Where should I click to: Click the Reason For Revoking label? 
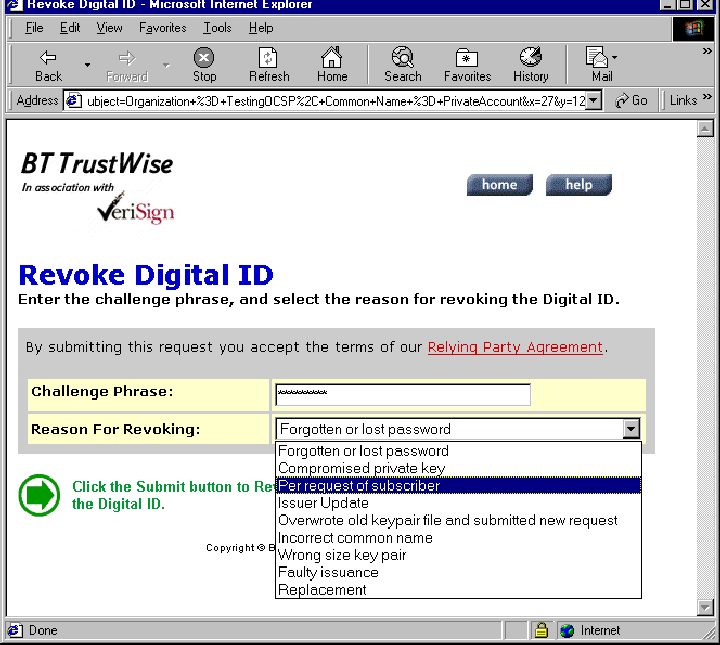[115, 429]
